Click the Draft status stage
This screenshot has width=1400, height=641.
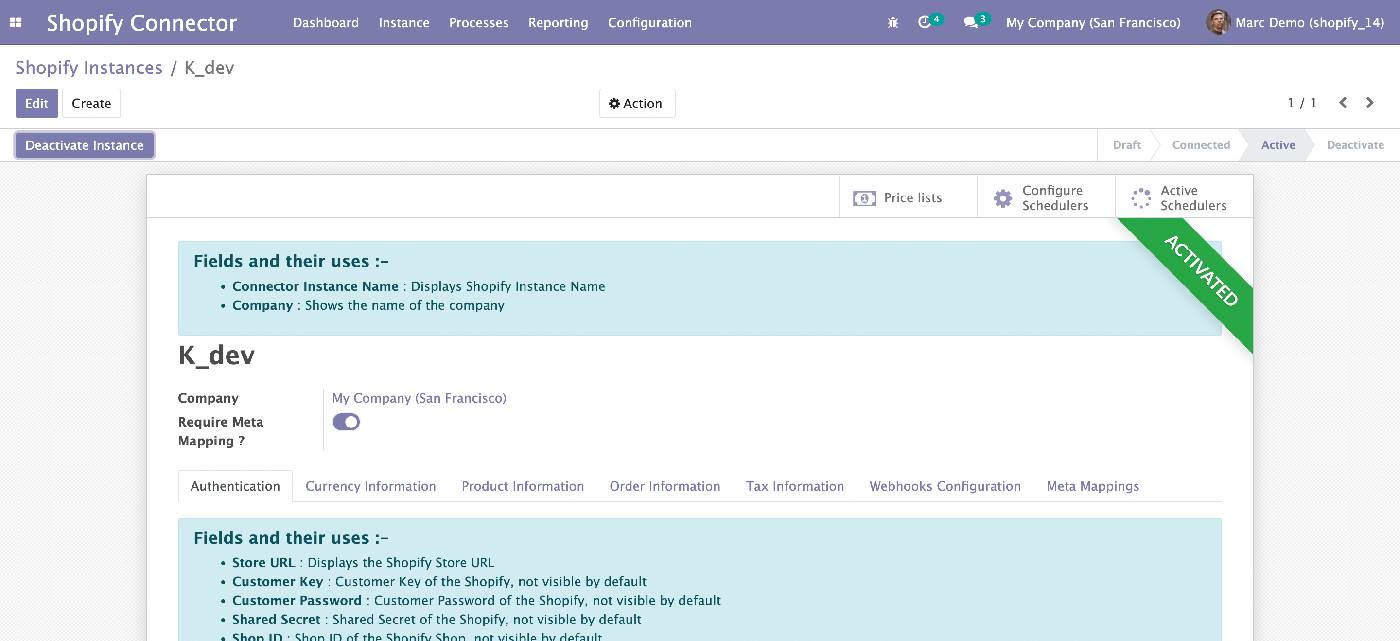[1127, 145]
